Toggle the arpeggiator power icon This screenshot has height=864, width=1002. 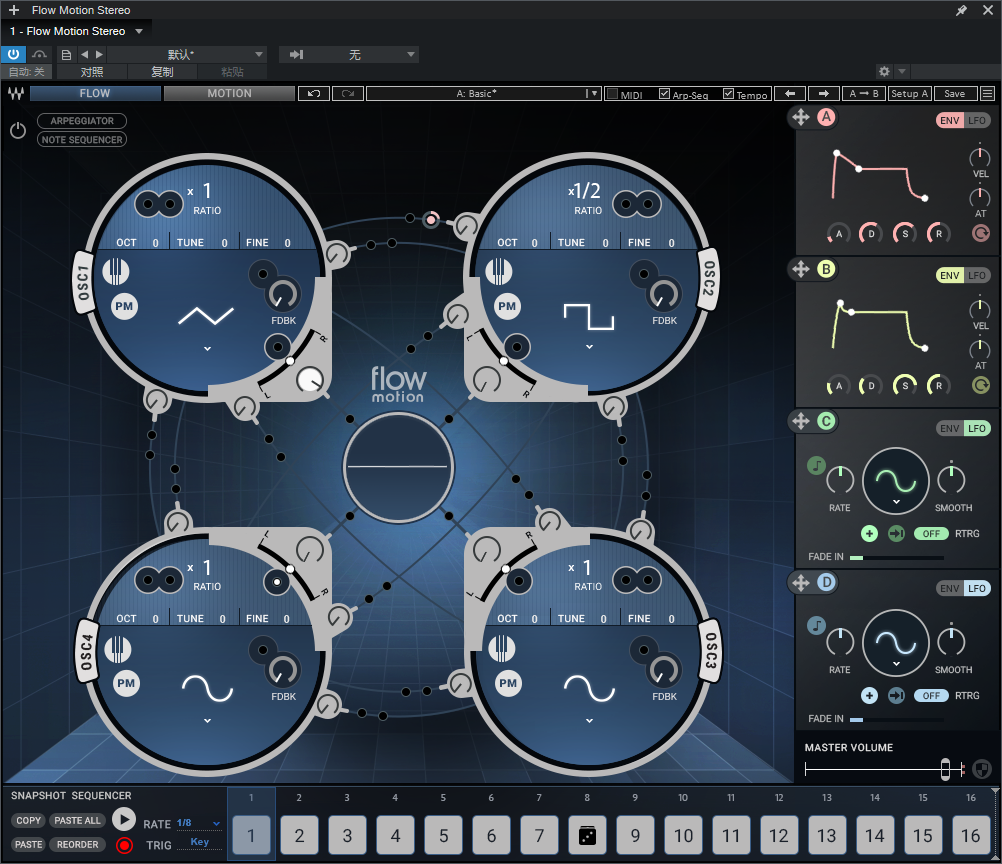coord(18,130)
